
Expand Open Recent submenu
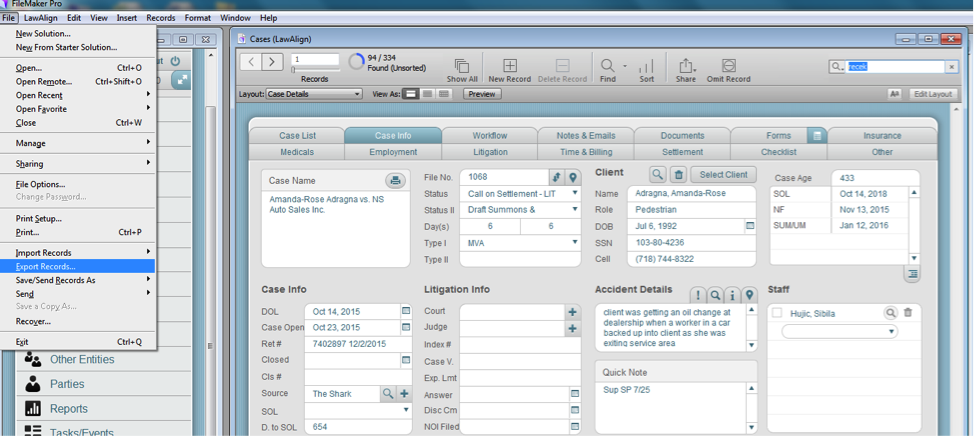click(x=78, y=95)
